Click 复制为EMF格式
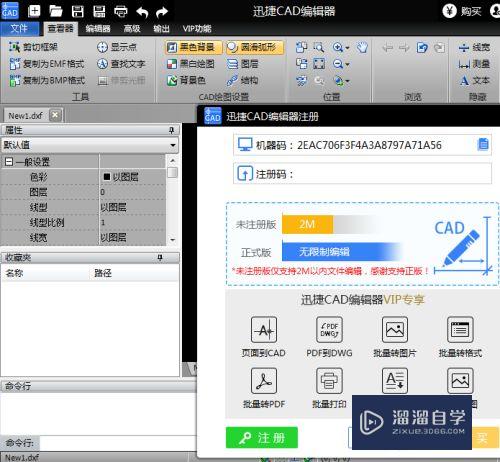Image resolution: width=500 pixels, height=462 pixels. (x=47, y=64)
